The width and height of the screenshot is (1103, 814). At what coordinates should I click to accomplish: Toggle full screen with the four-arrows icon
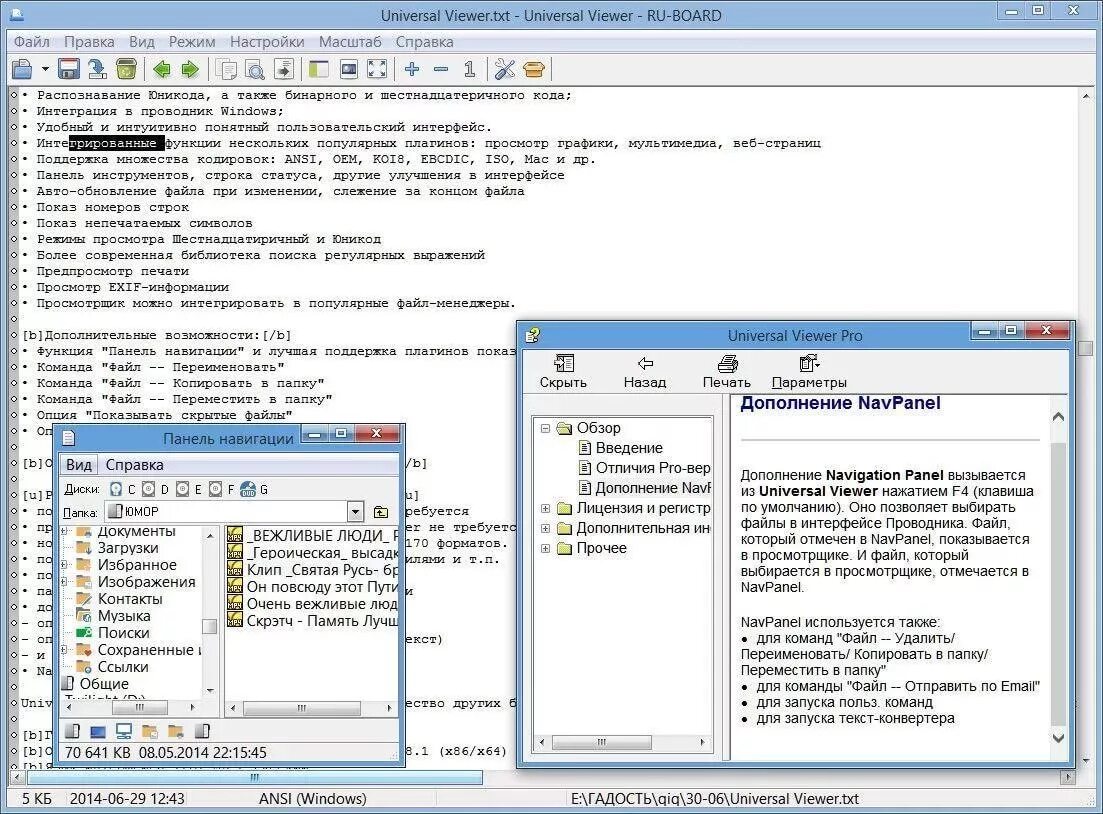[377, 69]
